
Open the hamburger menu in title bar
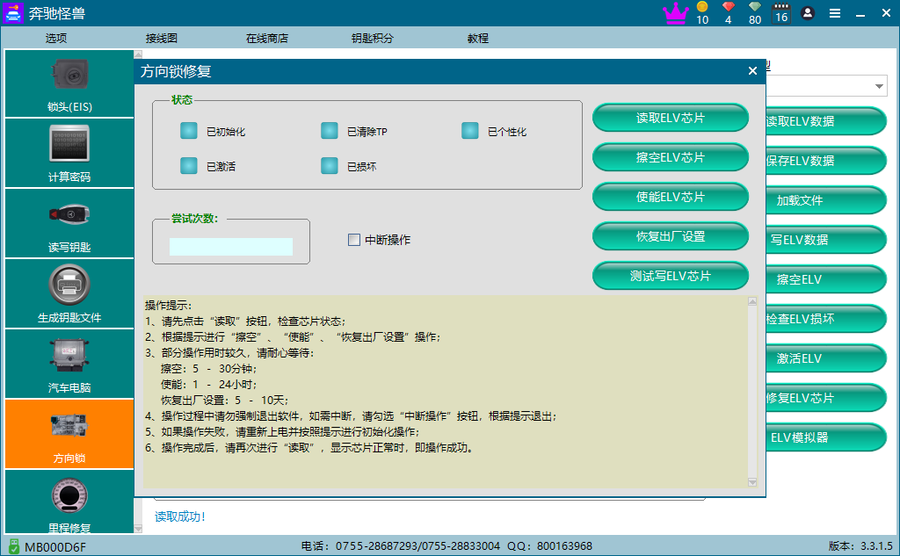(834, 13)
